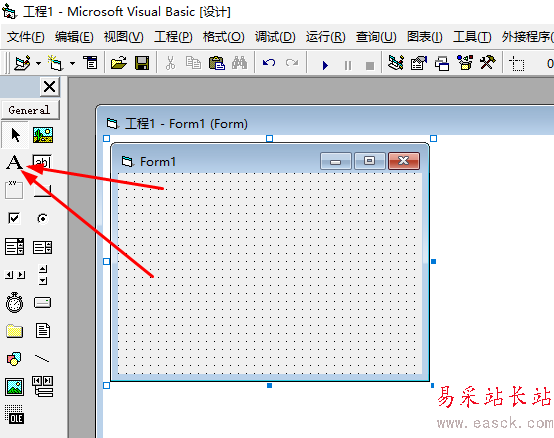Open the 格式(O) menu
Image resolution: width=554 pixels, height=438 pixels.
click(224, 37)
